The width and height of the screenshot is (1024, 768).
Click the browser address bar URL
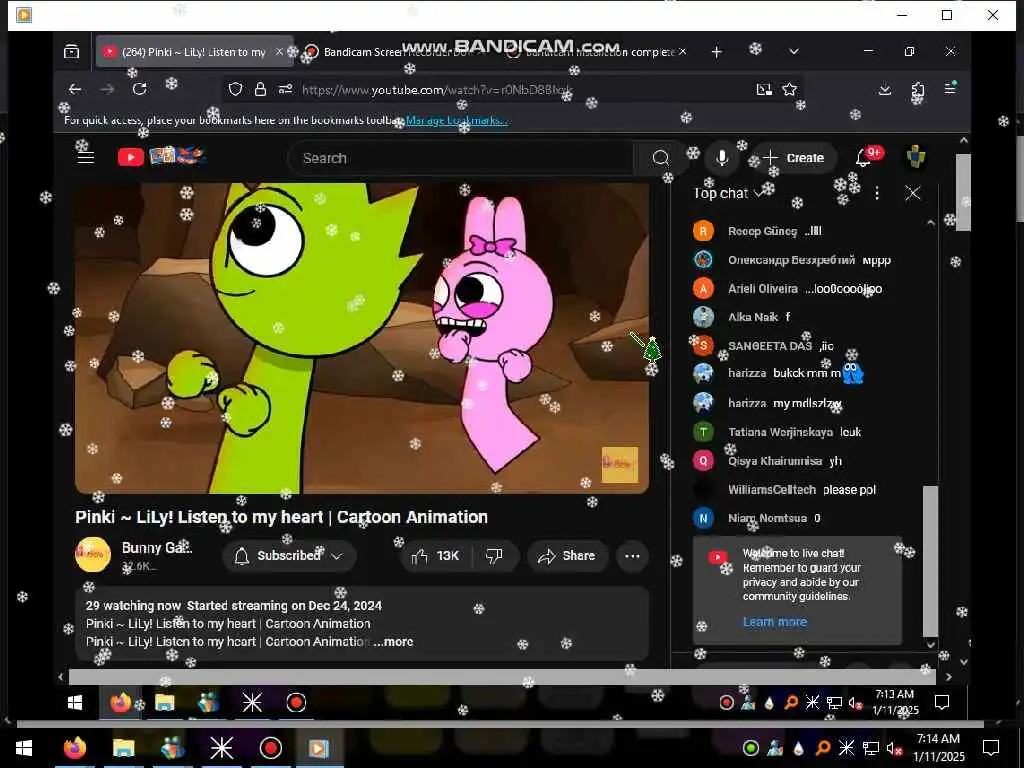point(438,89)
